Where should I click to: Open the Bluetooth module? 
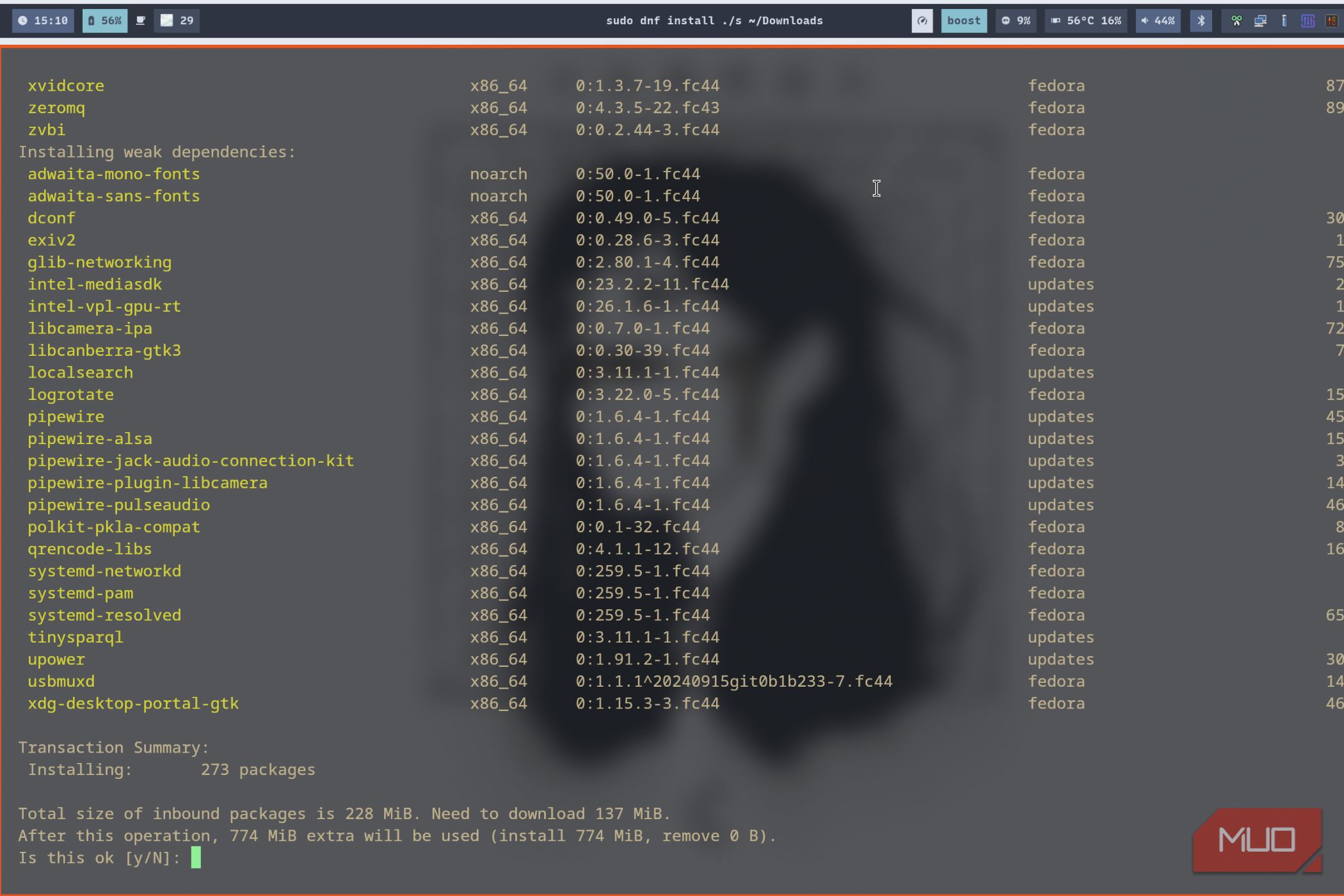tap(1201, 20)
